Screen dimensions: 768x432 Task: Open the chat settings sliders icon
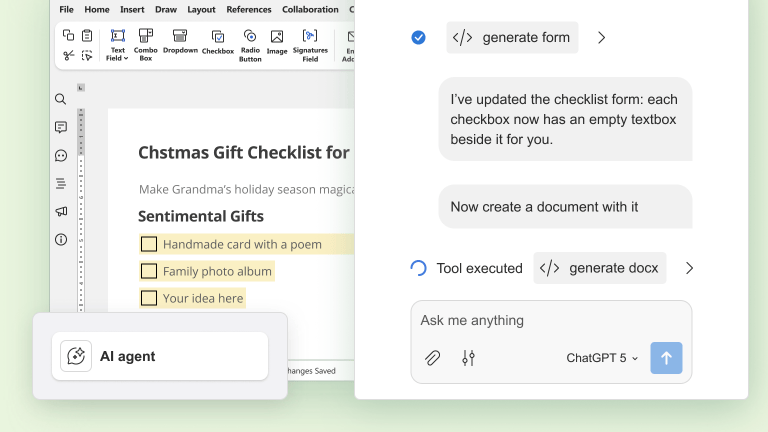(468, 358)
